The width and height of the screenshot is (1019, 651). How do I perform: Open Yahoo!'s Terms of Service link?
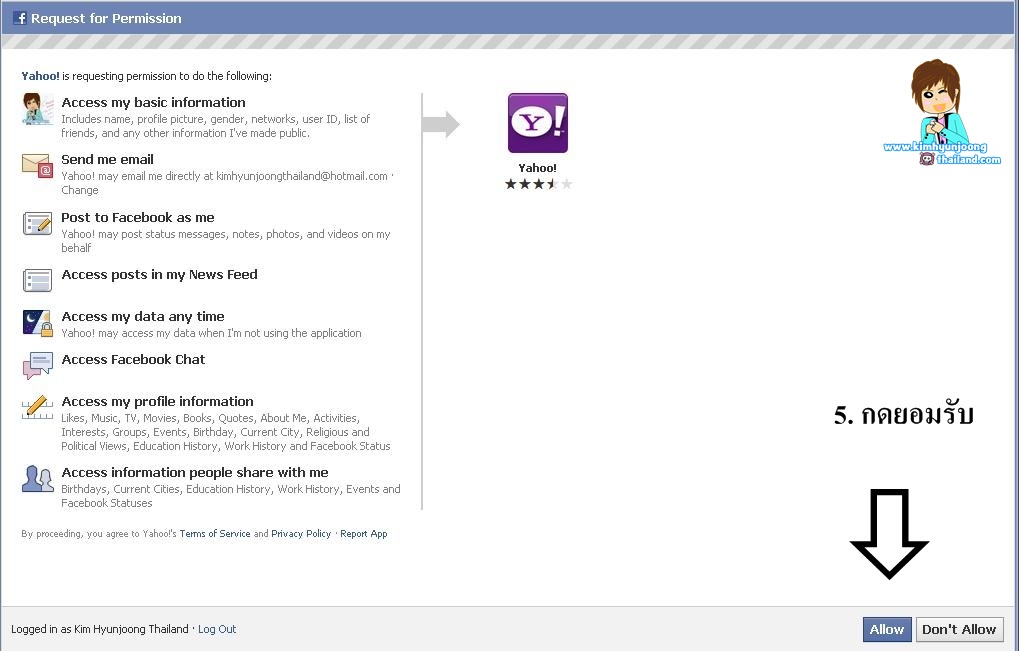[215, 533]
